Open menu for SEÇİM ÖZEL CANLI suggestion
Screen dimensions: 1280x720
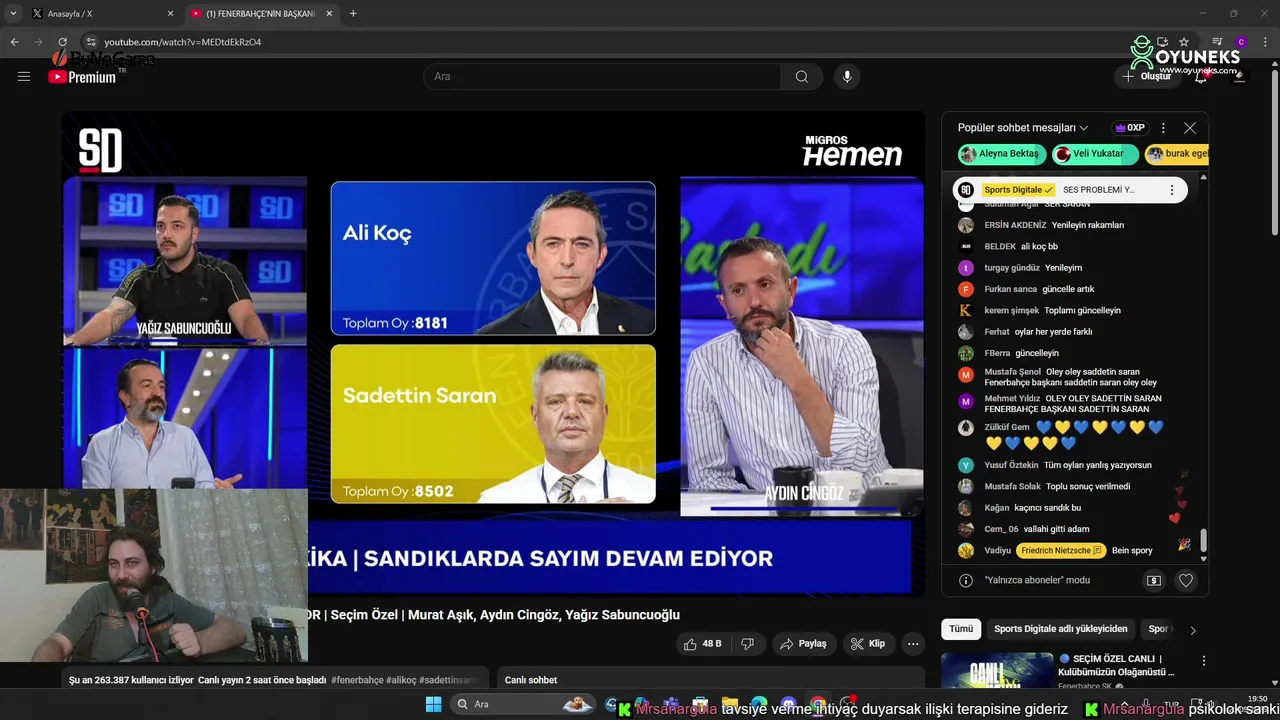click(x=1204, y=661)
